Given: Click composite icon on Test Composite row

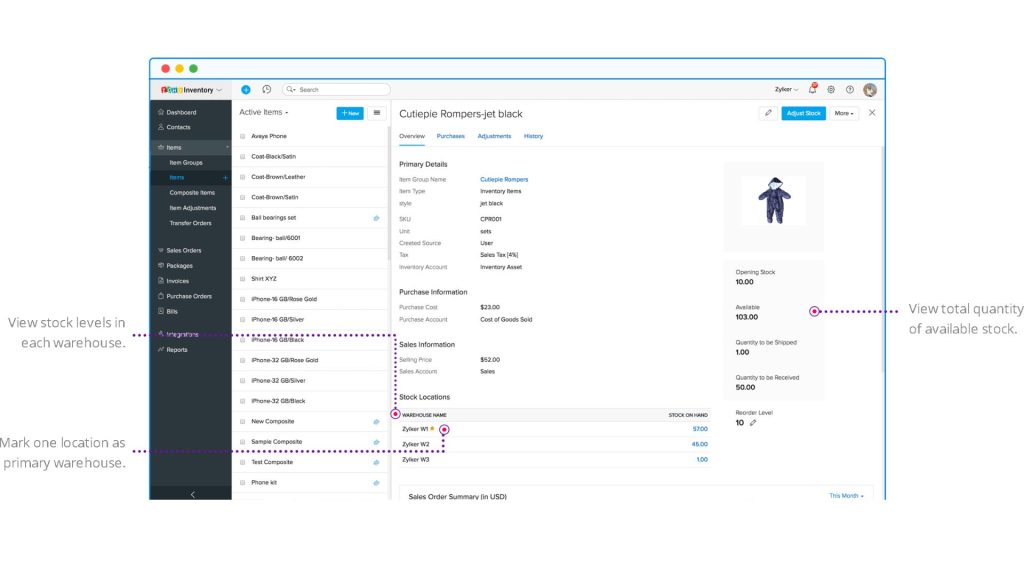Looking at the screenshot, I should (x=376, y=462).
